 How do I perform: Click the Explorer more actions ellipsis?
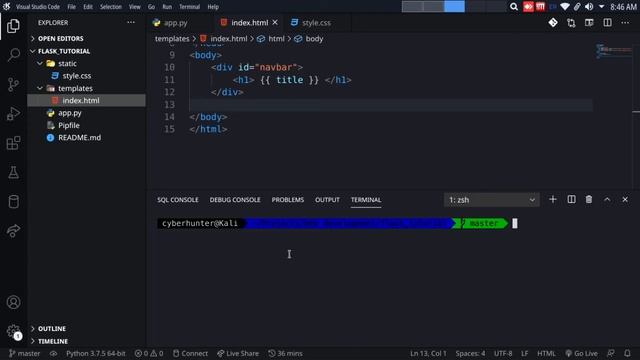point(131,22)
